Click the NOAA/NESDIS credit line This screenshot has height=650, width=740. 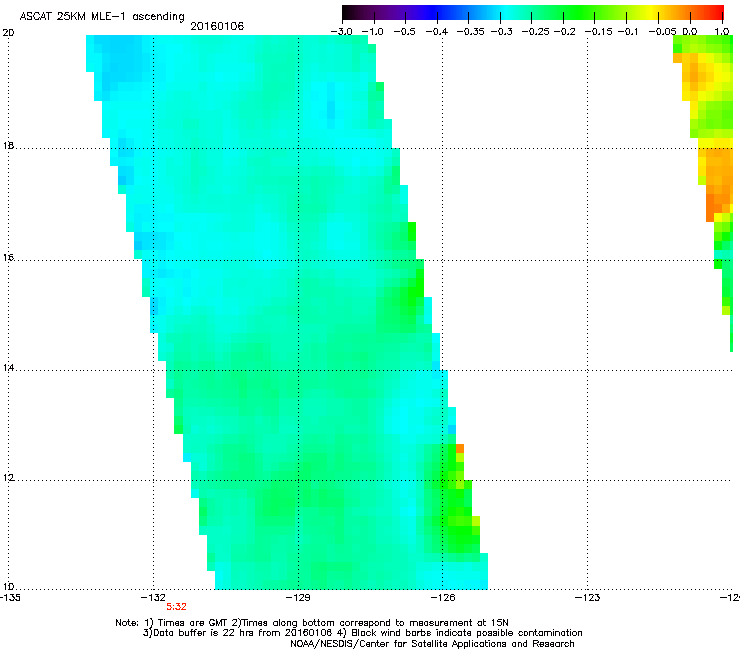pyautogui.click(x=432, y=643)
